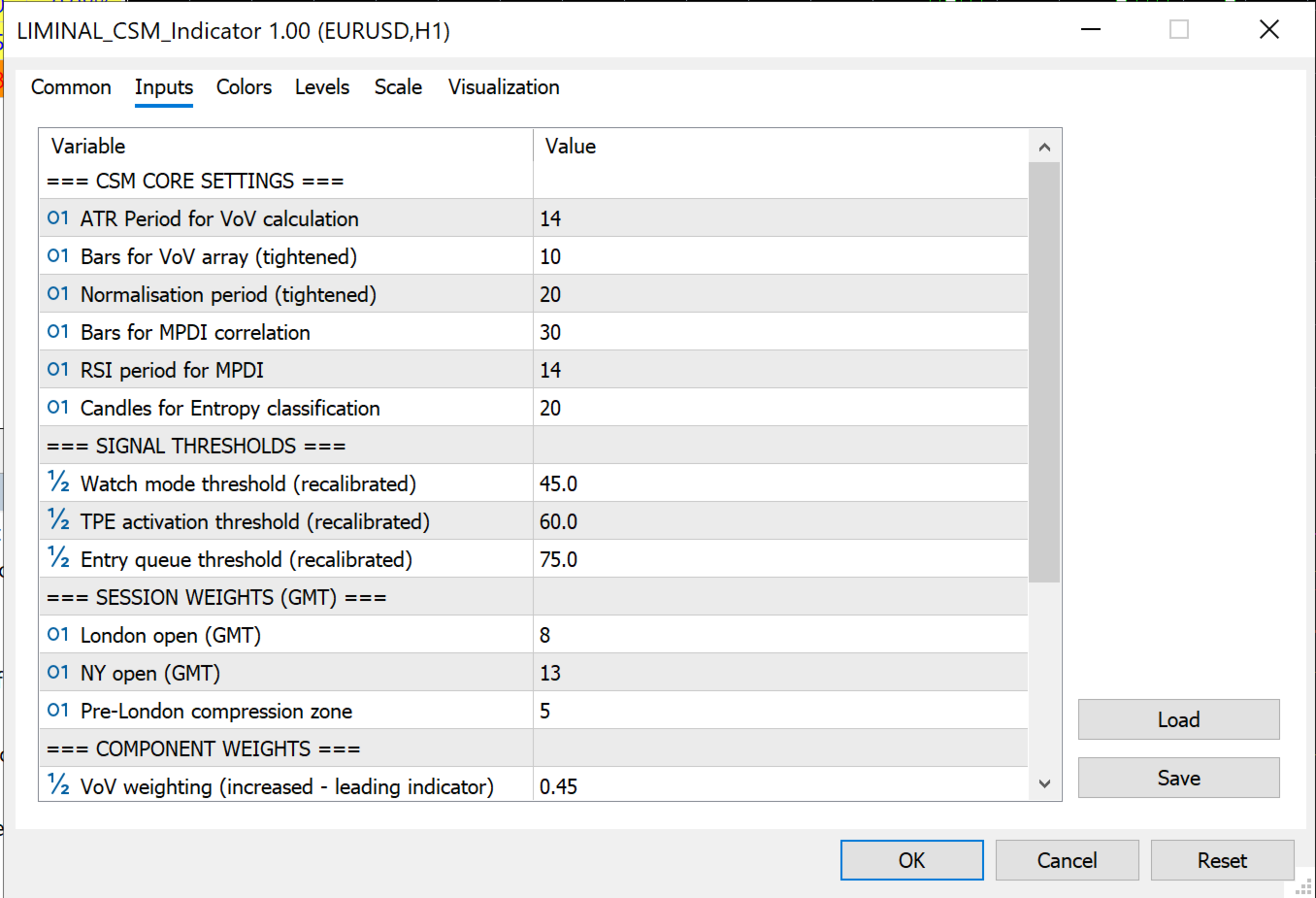Save the current inputs preset

1179,778
